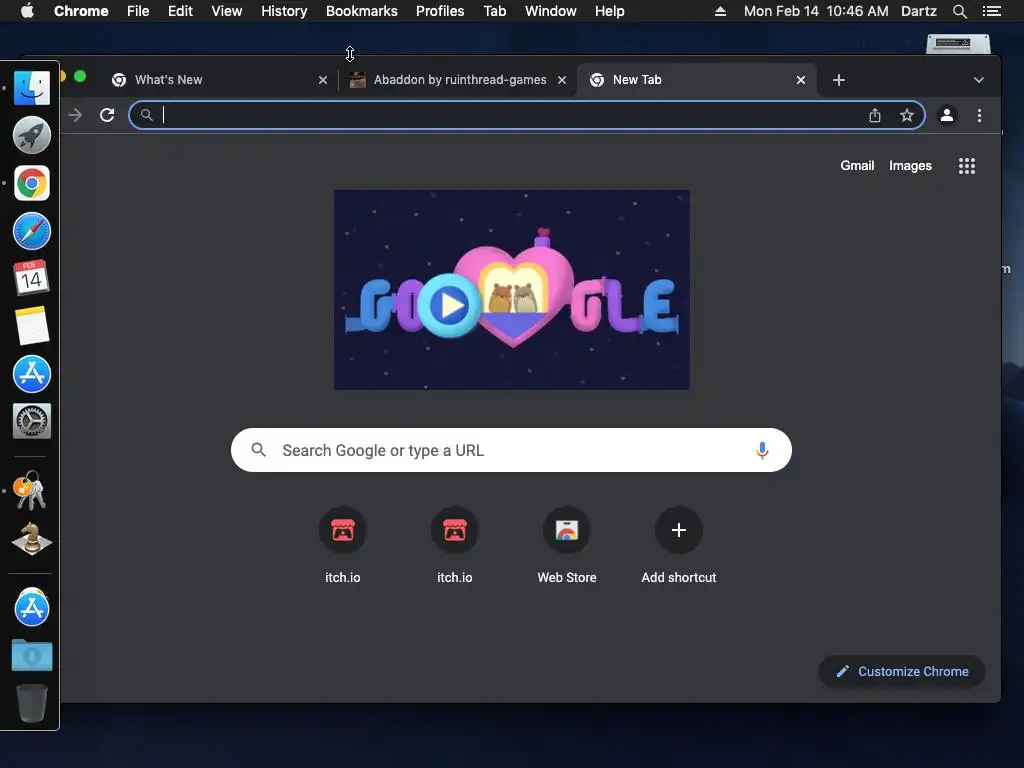Click the Add shortcut plus button
1024x768 pixels.
[679, 530]
